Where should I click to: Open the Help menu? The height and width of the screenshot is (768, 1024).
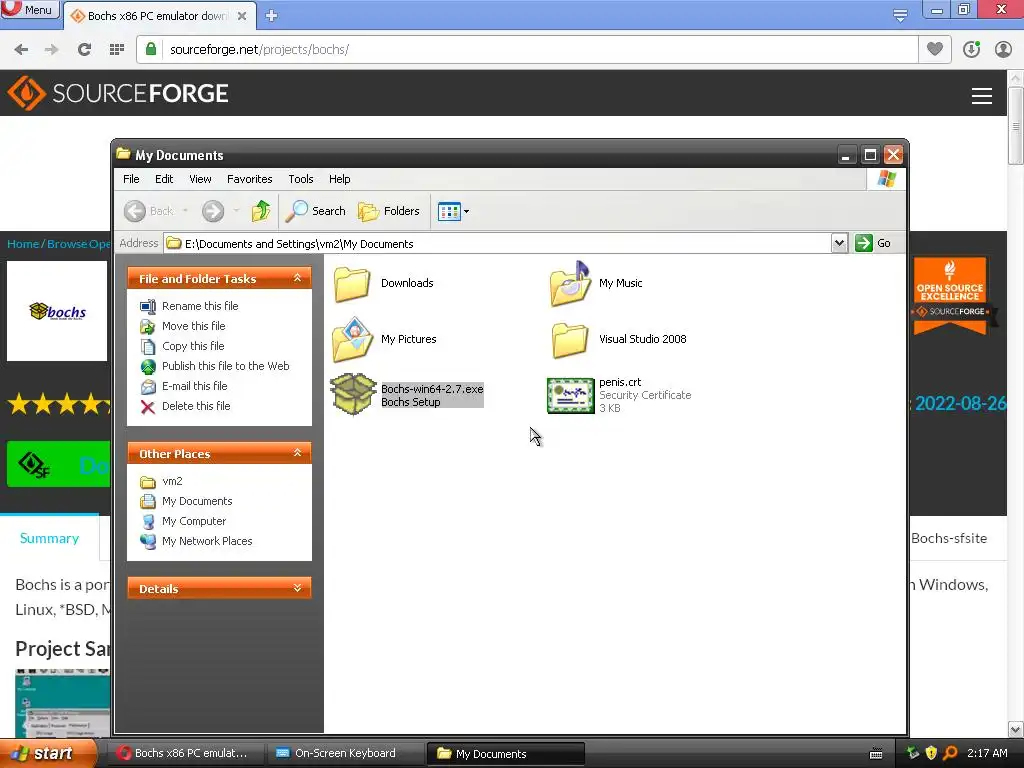339,179
